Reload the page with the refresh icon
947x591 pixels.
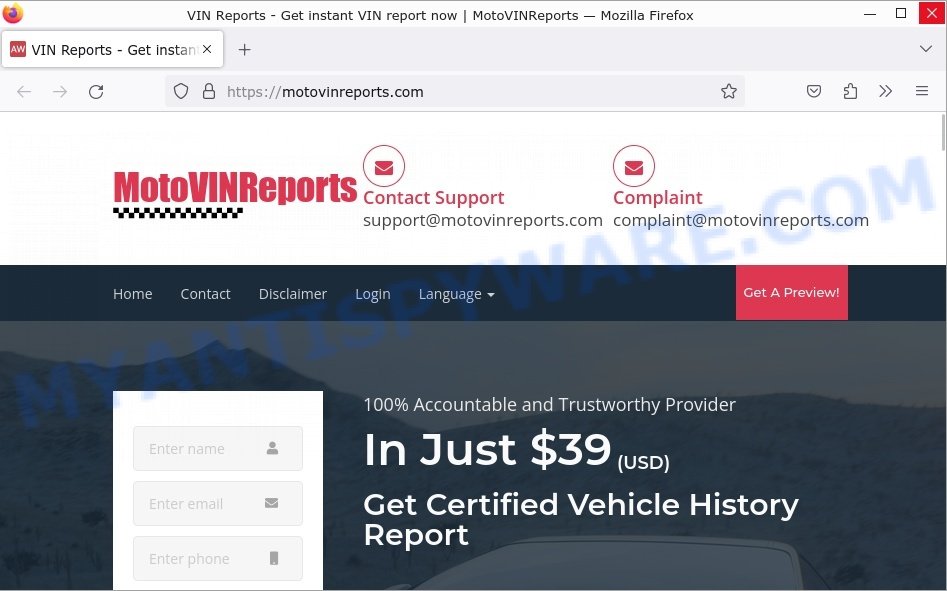96,92
